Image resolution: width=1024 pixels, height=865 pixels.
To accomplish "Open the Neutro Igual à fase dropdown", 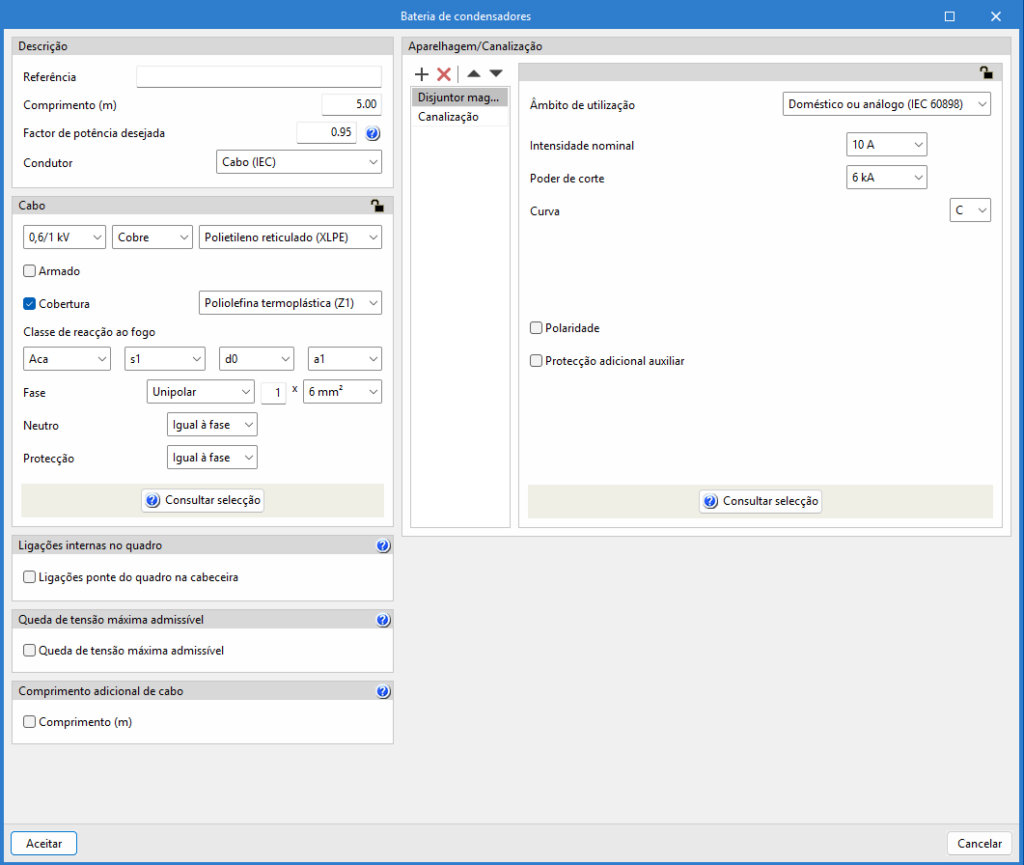I will tap(212, 424).
